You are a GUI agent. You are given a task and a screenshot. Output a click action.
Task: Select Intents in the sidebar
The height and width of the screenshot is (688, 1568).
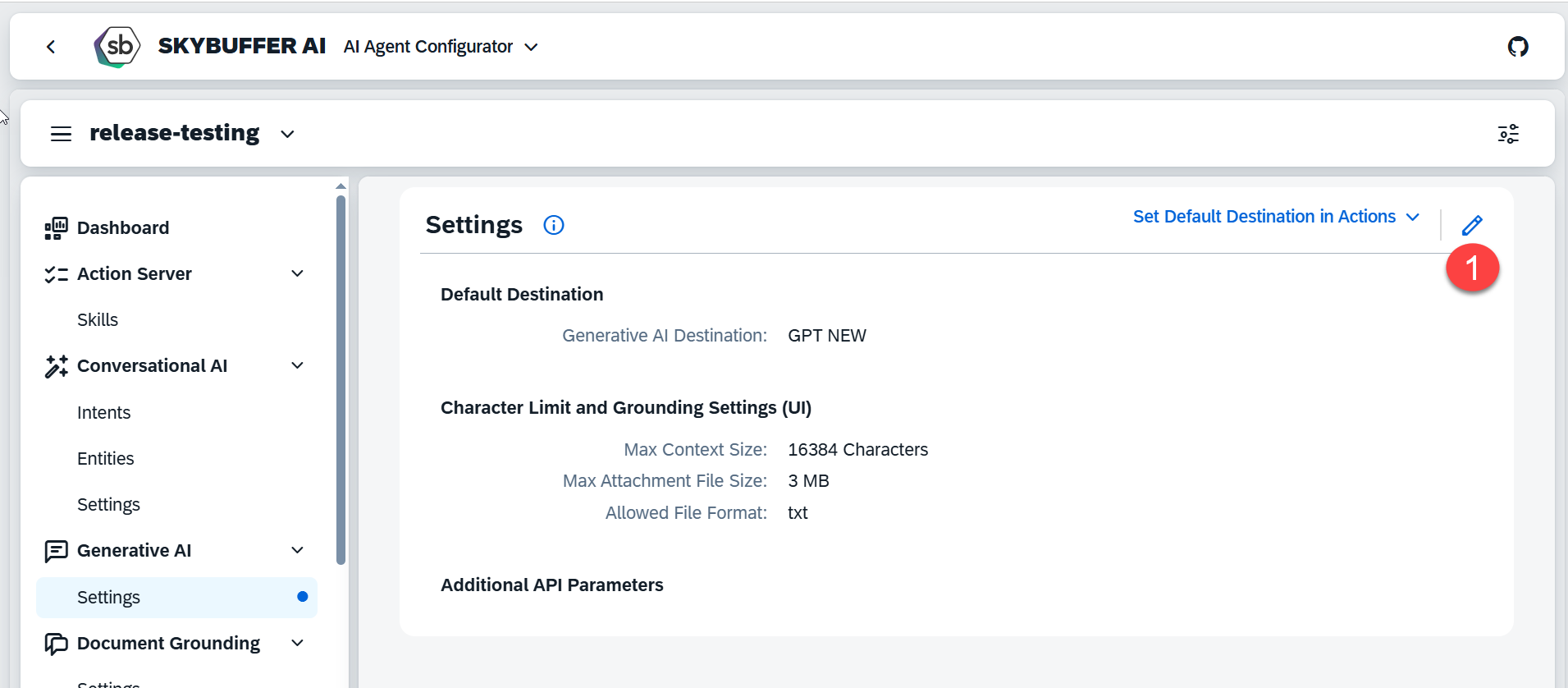point(103,413)
